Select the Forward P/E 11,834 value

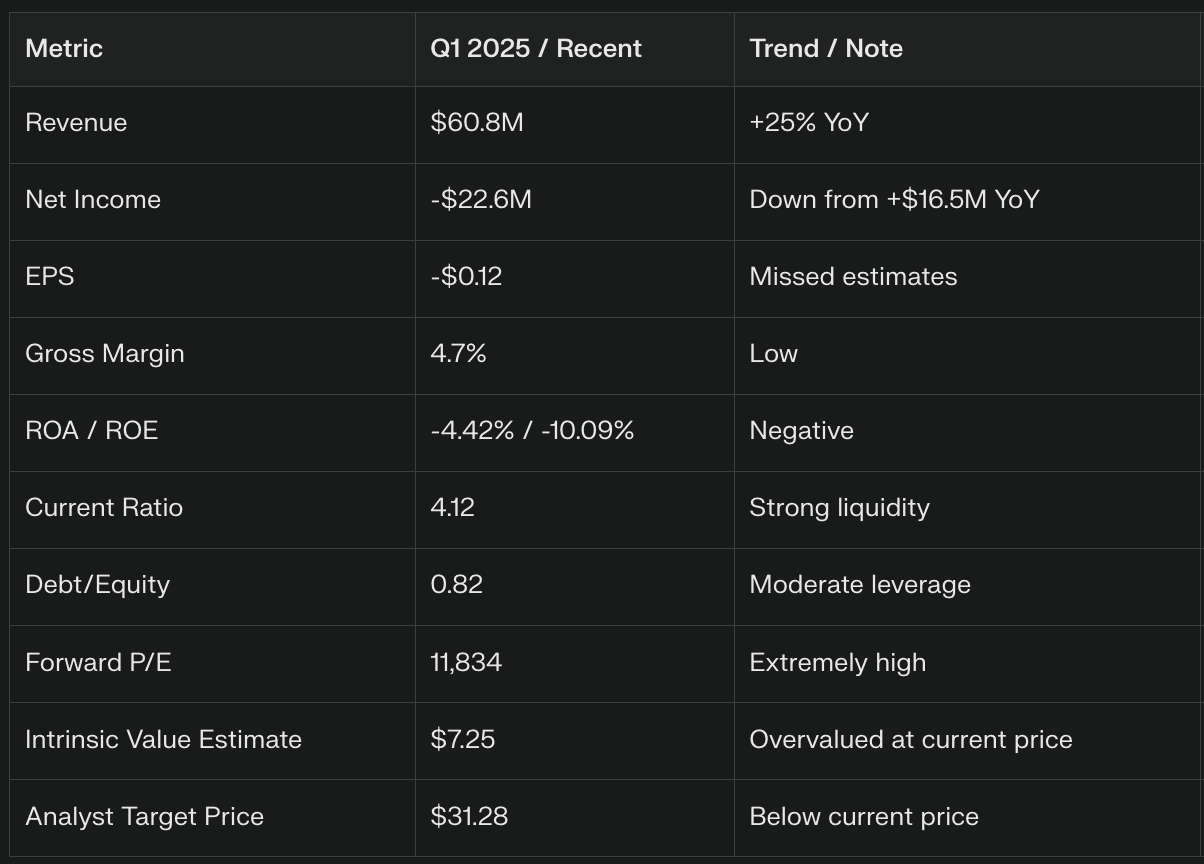point(466,662)
